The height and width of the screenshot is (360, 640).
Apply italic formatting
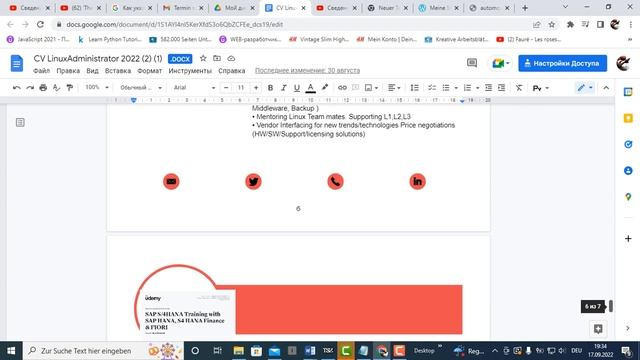(283, 88)
